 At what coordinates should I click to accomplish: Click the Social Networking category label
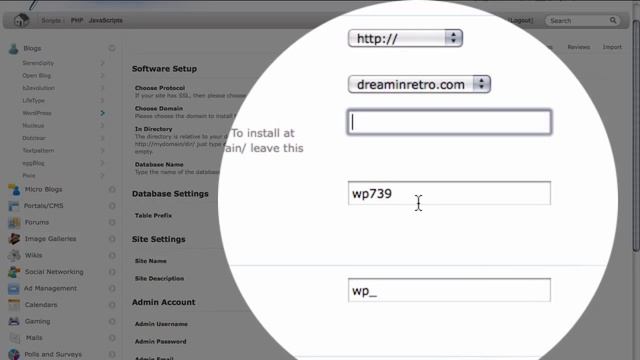(x=54, y=272)
